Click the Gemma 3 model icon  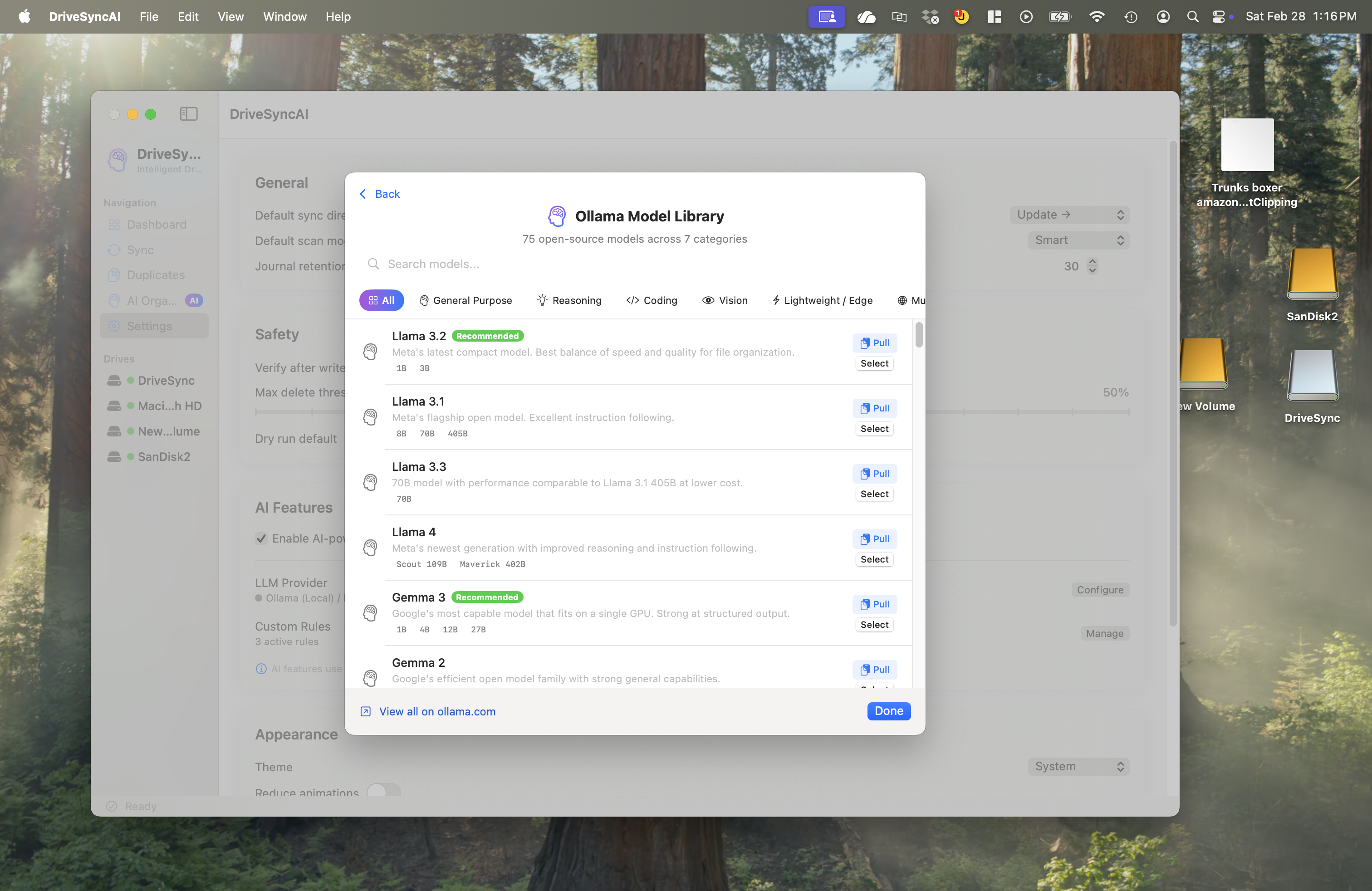point(370,612)
